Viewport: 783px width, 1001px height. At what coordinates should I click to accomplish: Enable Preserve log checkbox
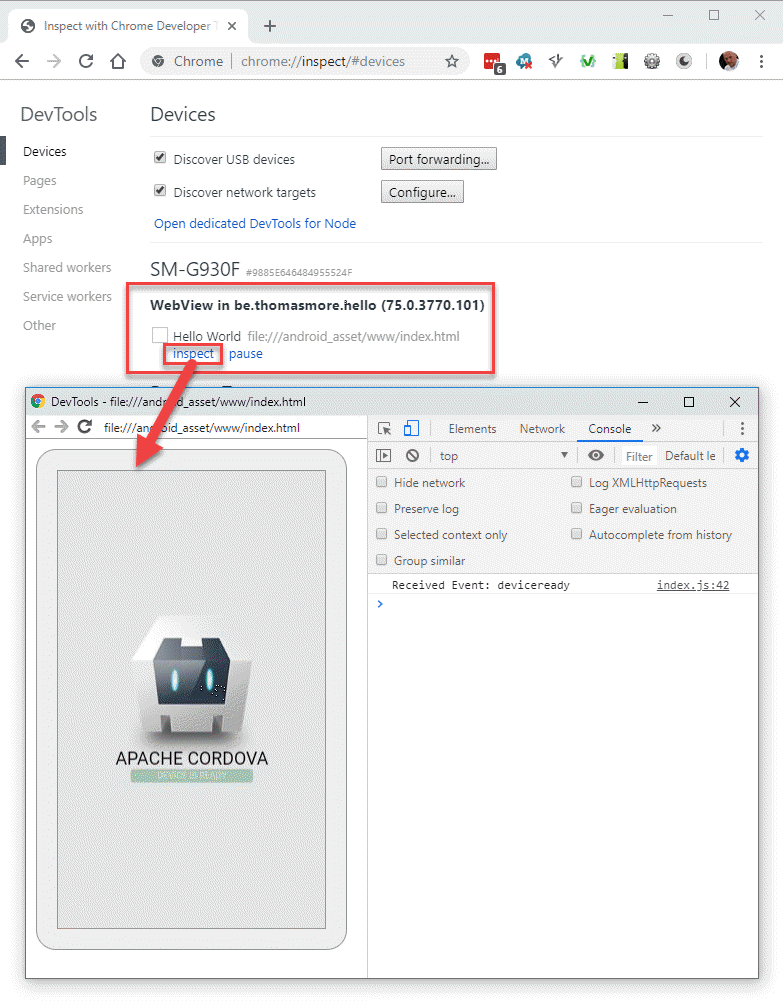[x=382, y=508]
